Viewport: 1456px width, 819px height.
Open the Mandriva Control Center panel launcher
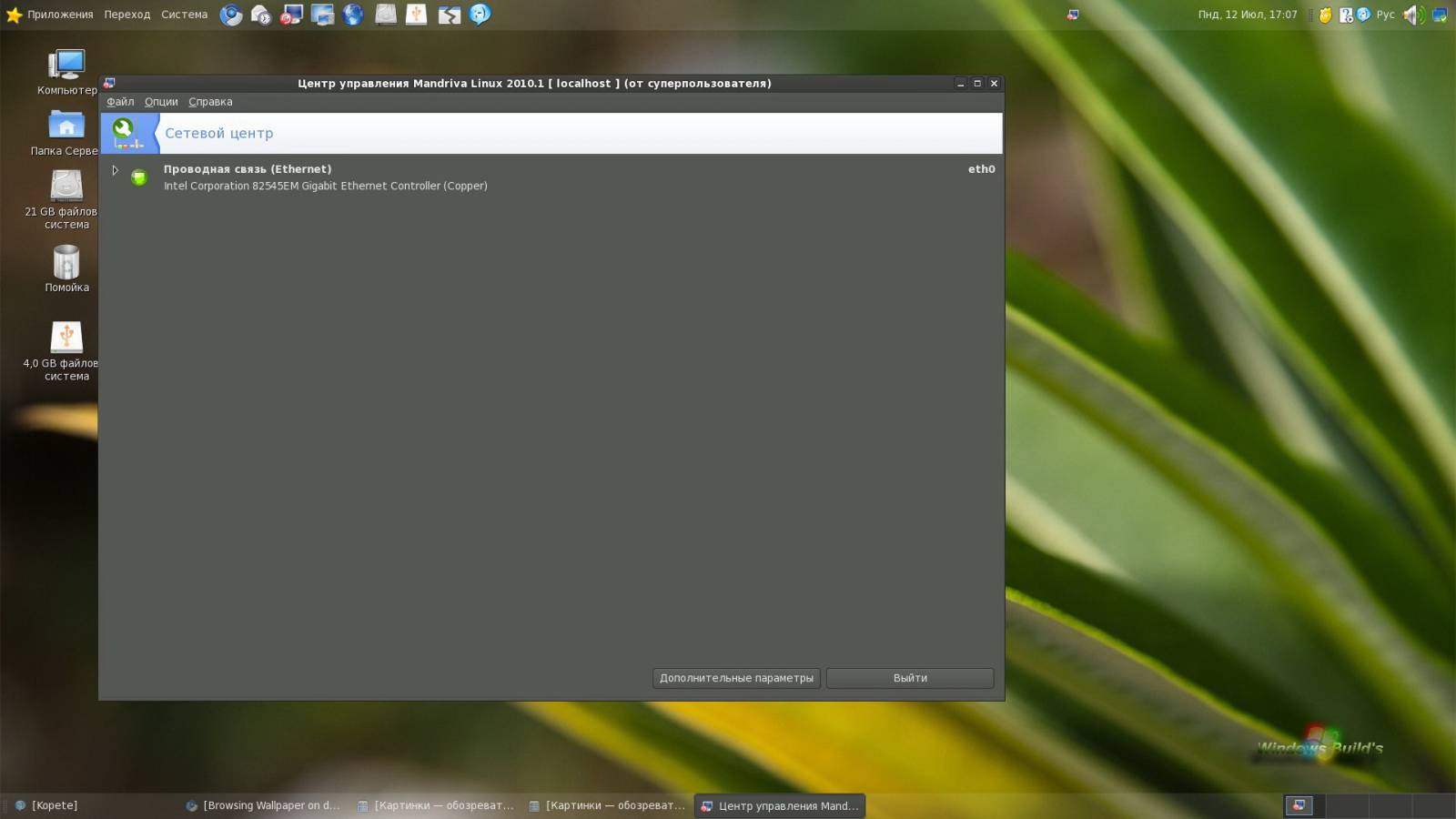292,15
